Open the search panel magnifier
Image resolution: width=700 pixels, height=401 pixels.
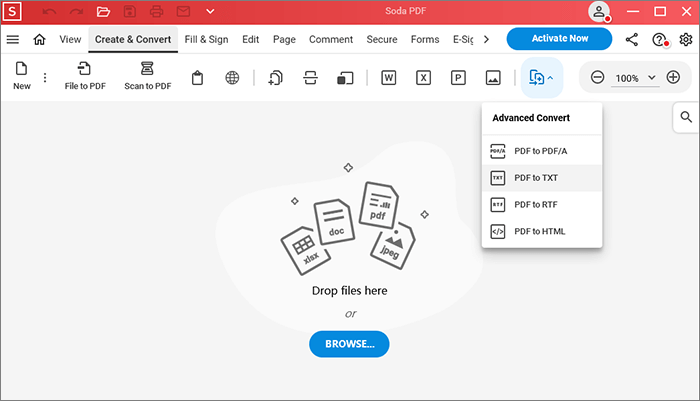point(686,117)
